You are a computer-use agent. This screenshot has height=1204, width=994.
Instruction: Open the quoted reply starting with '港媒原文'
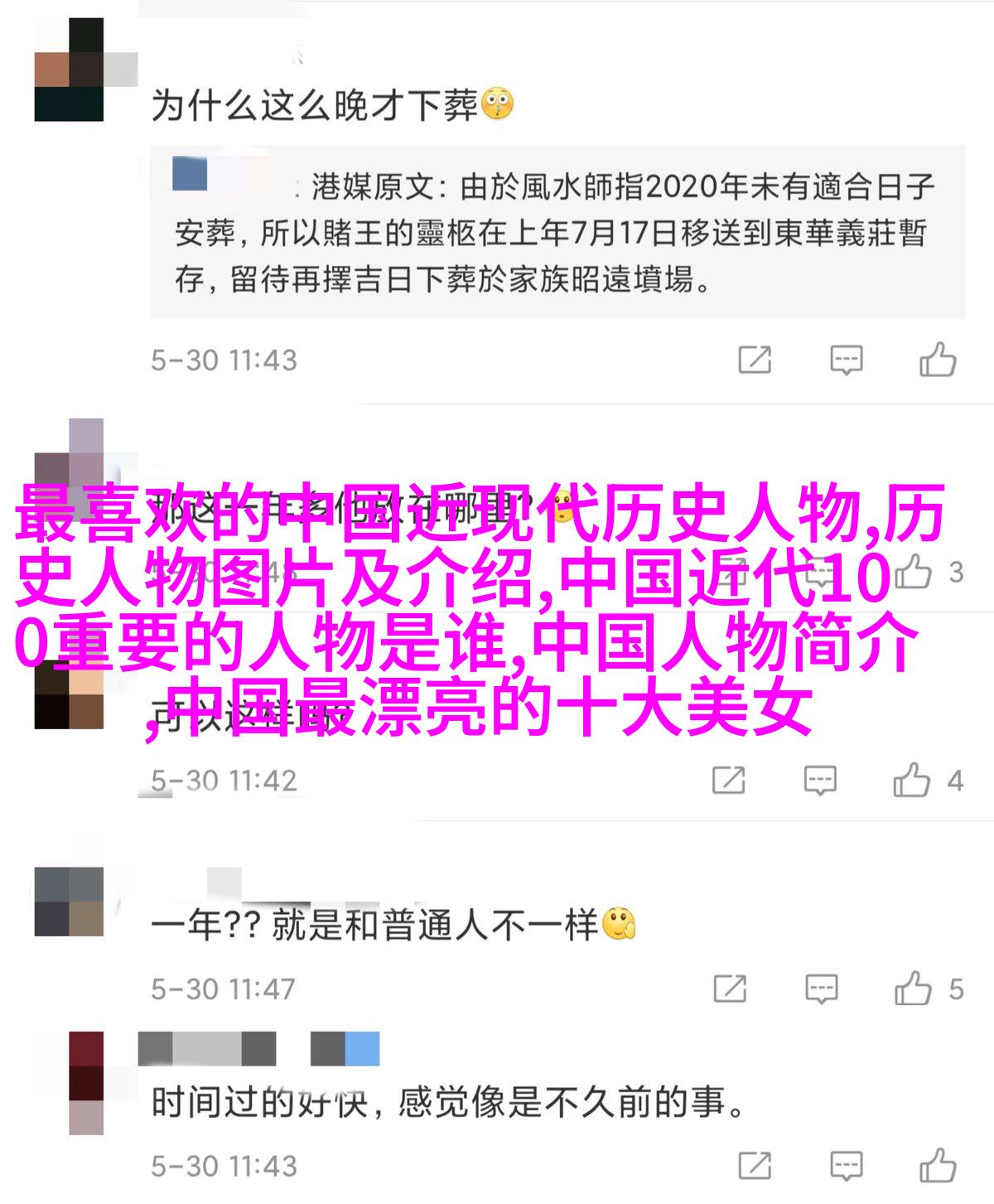(557, 233)
